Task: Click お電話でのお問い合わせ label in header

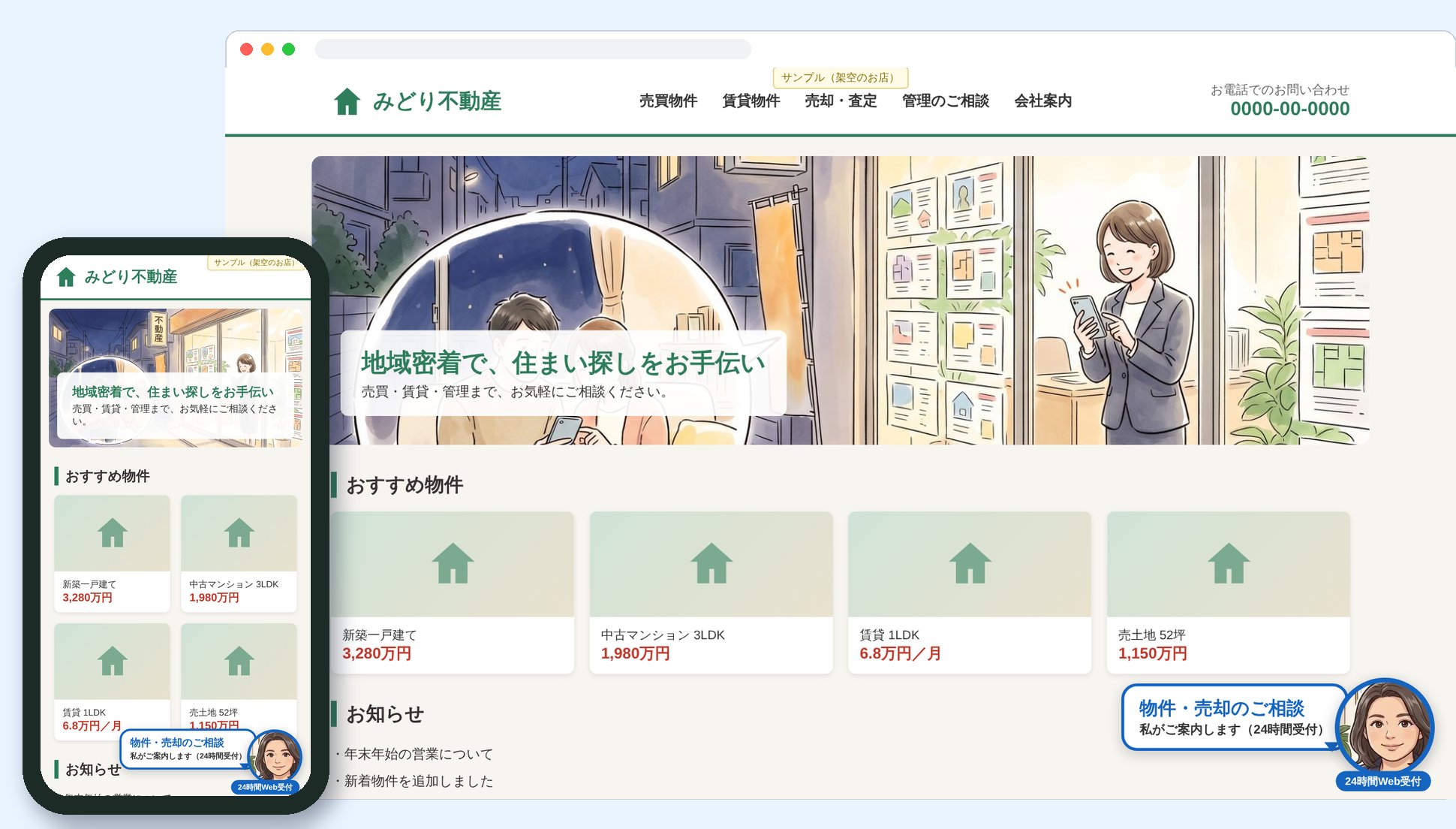Action: (1280, 89)
